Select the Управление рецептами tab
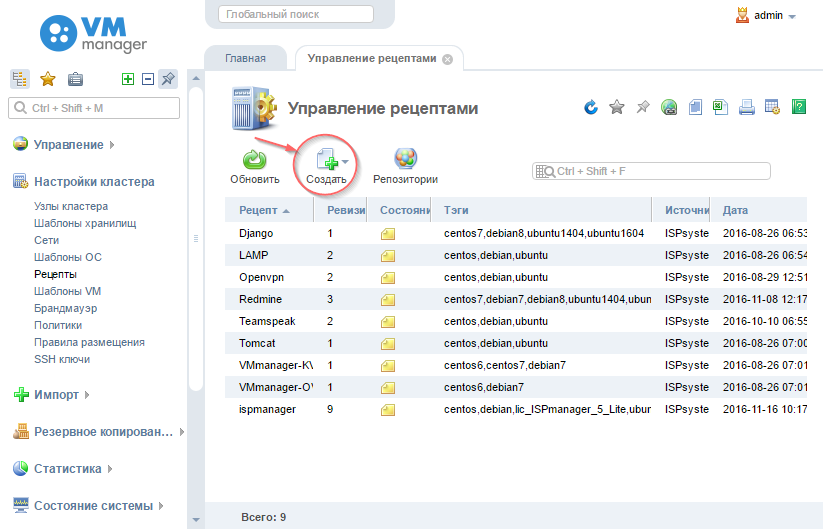823x529 pixels. click(x=372, y=58)
